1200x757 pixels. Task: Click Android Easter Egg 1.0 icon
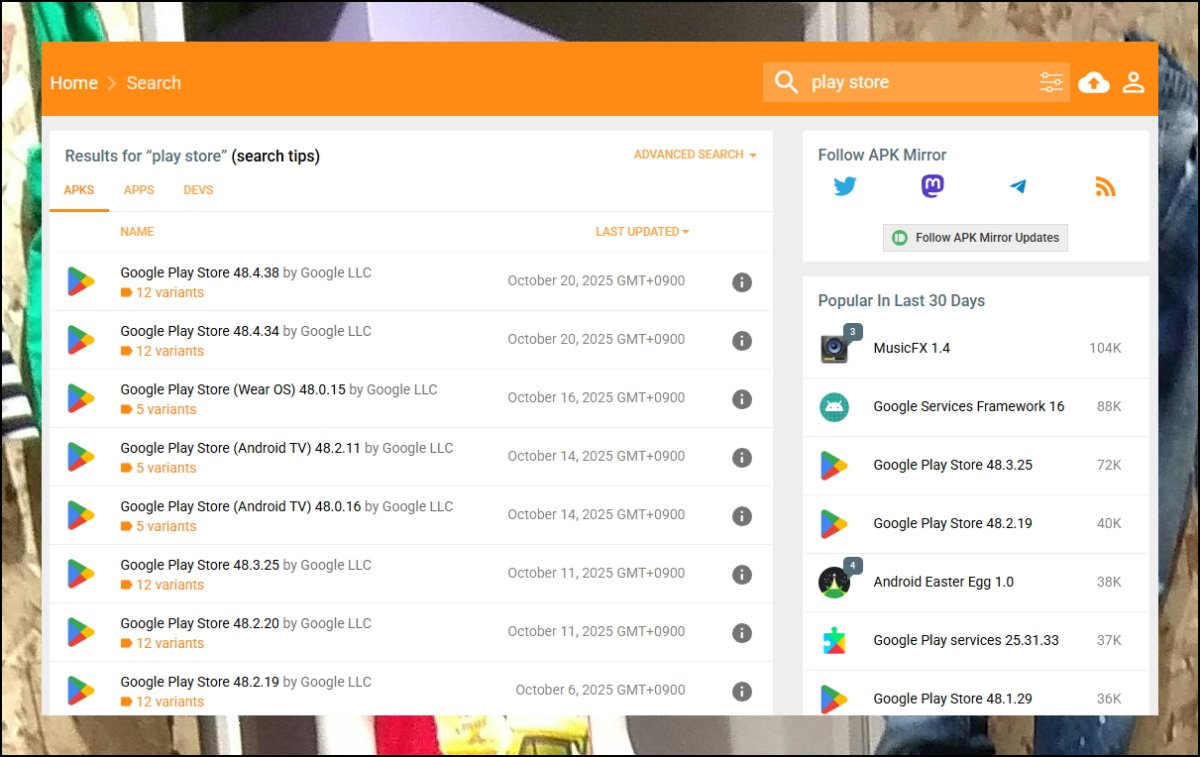pos(834,582)
